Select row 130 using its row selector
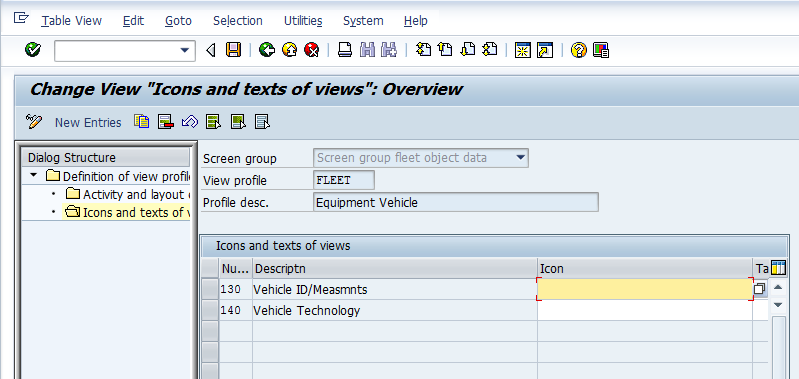The width and height of the screenshot is (799, 379). click(210, 289)
